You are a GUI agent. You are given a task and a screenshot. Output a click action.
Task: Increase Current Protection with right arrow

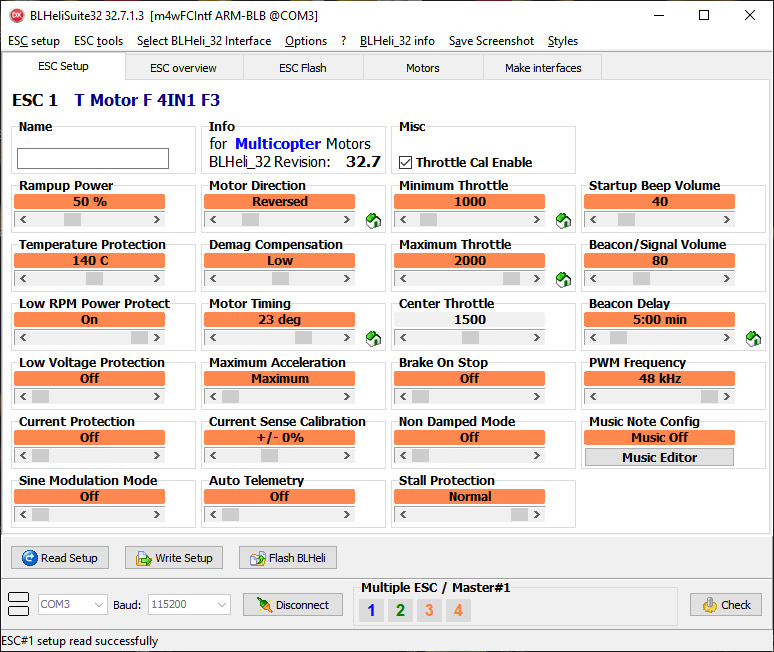pos(156,456)
